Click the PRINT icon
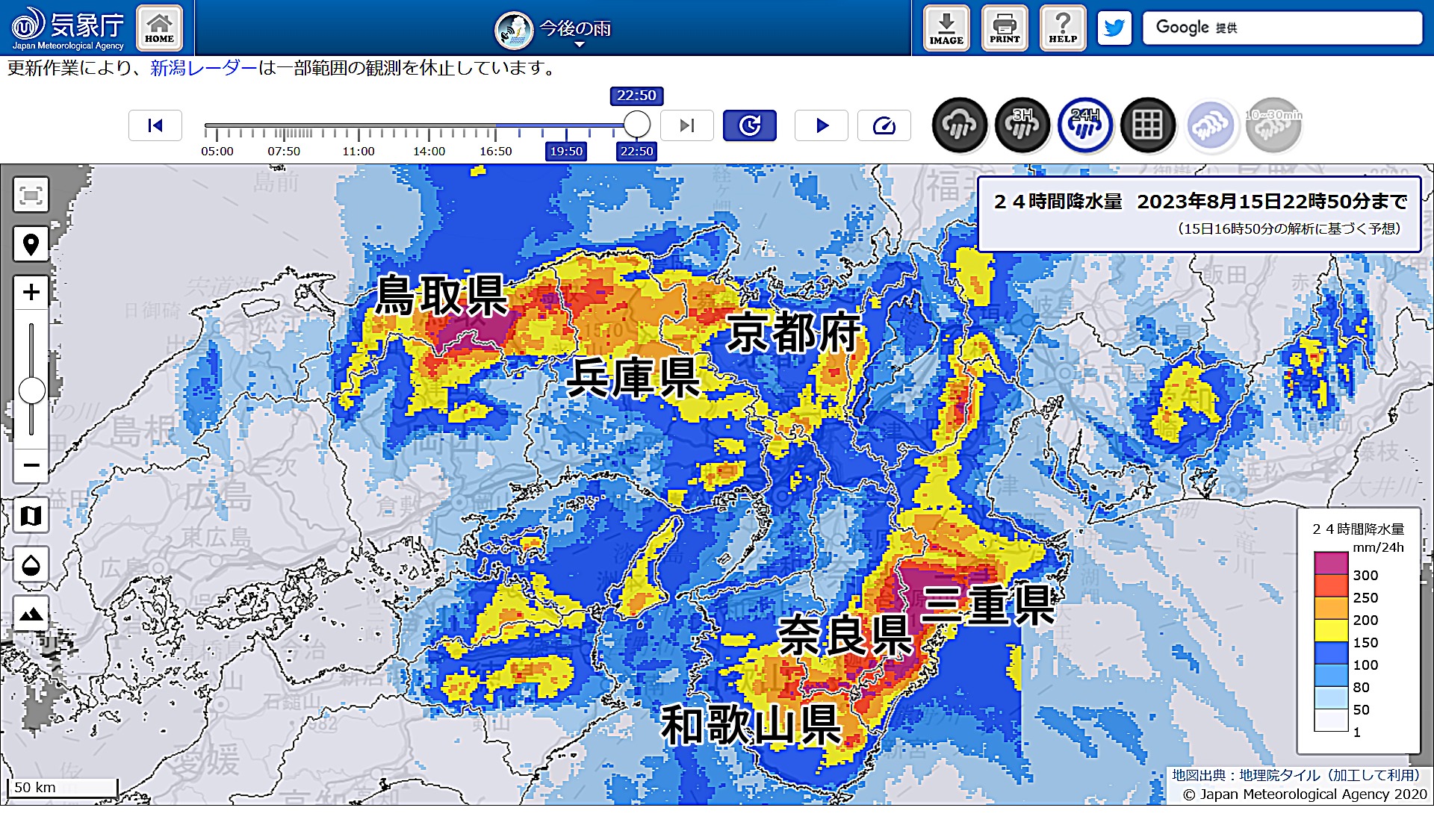 [1004, 28]
